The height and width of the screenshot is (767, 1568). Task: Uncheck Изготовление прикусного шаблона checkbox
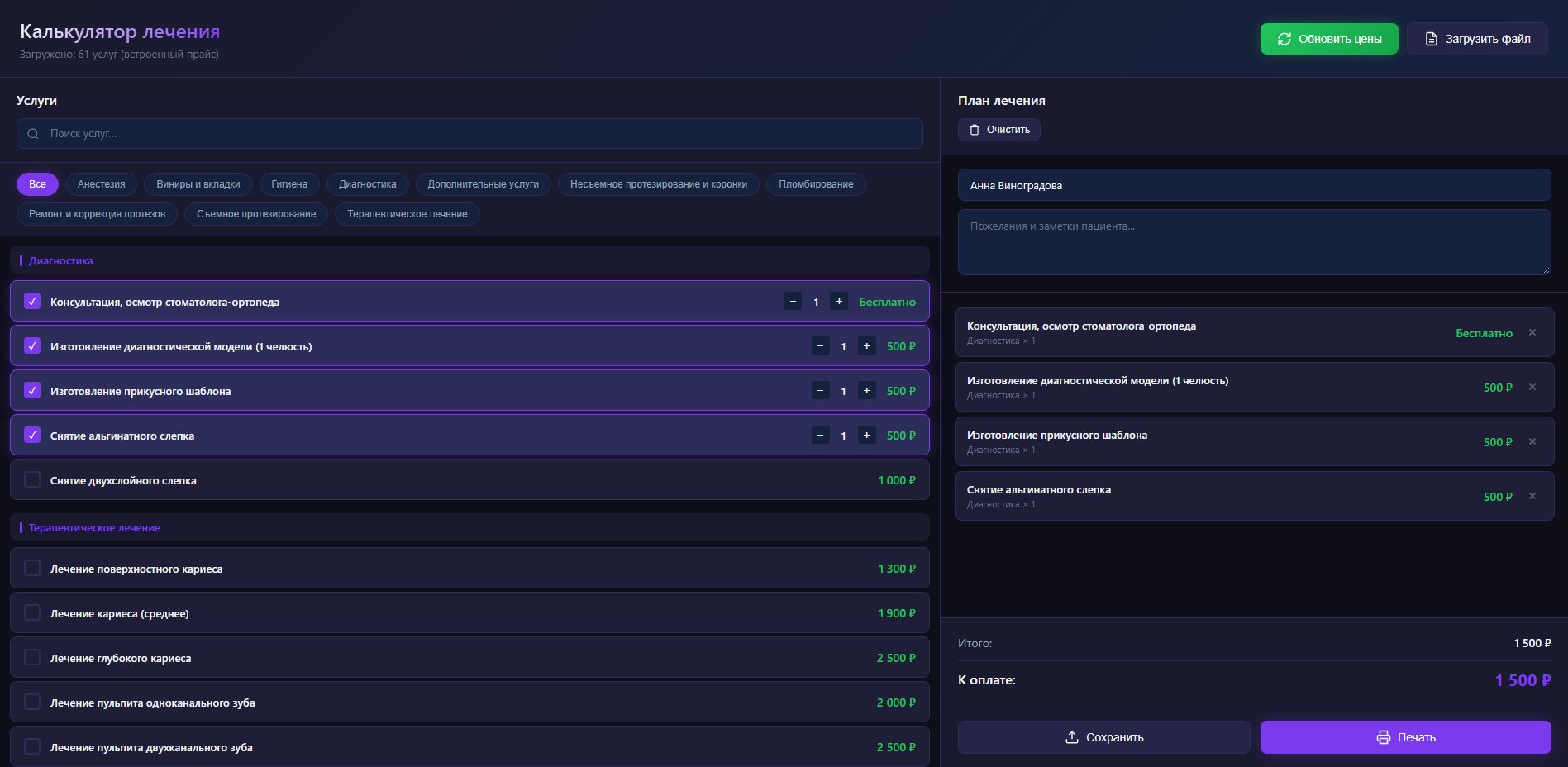click(x=32, y=390)
